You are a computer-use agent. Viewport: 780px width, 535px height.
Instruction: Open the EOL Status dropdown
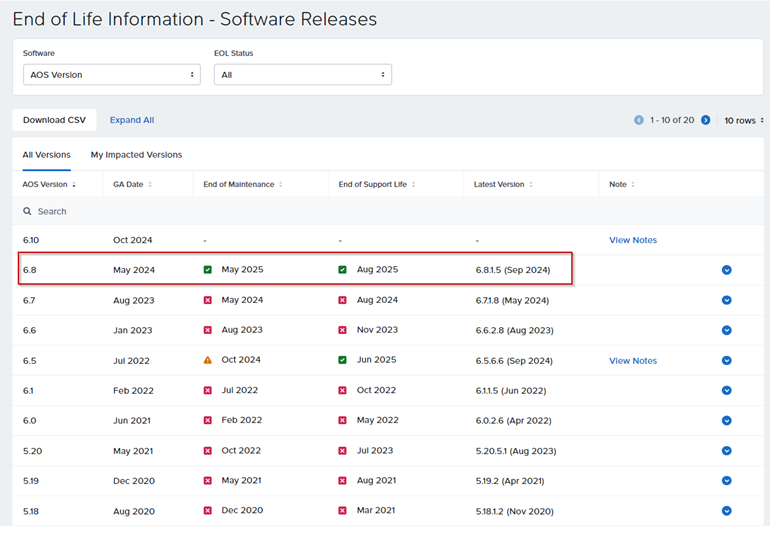pos(302,75)
